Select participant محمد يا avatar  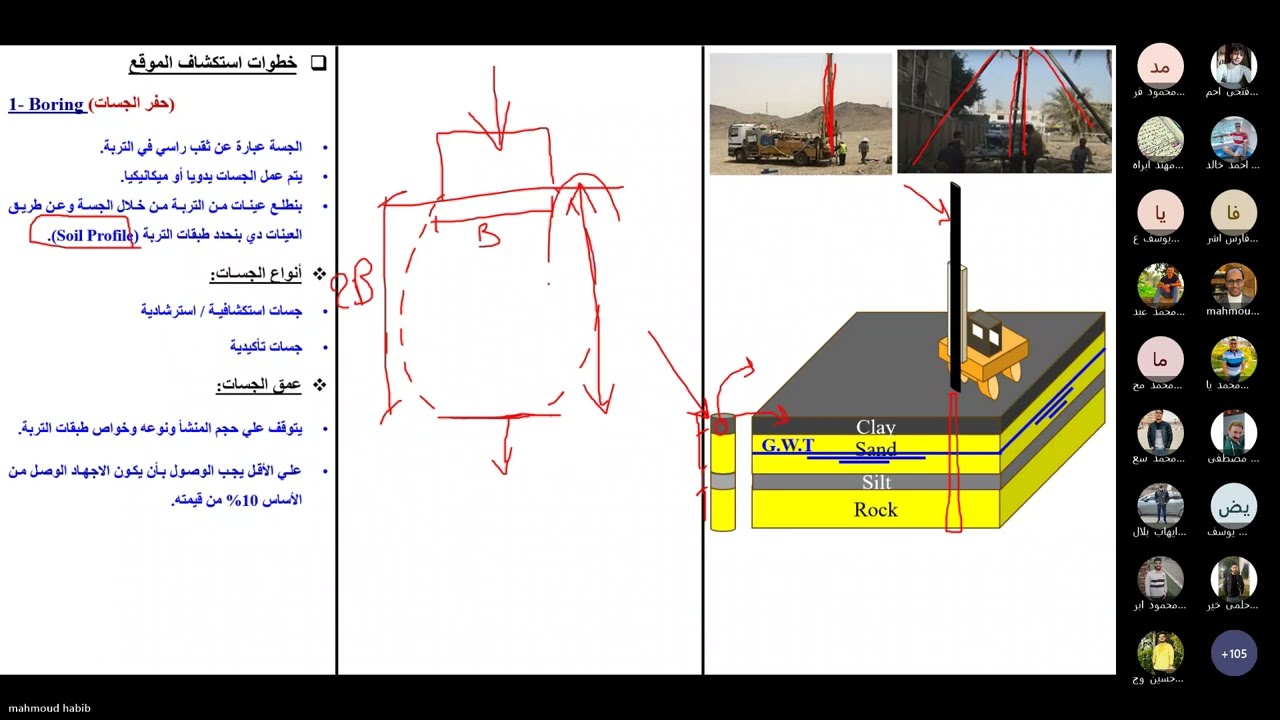click(1234, 359)
